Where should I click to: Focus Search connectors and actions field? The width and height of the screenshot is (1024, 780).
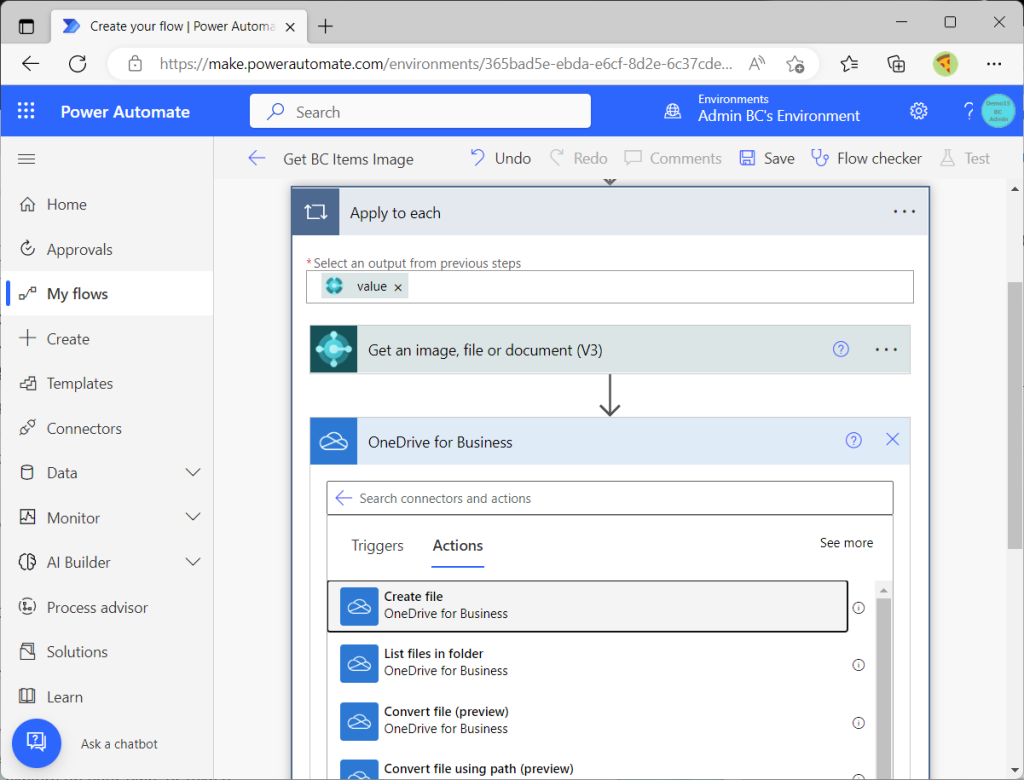pos(610,498)
